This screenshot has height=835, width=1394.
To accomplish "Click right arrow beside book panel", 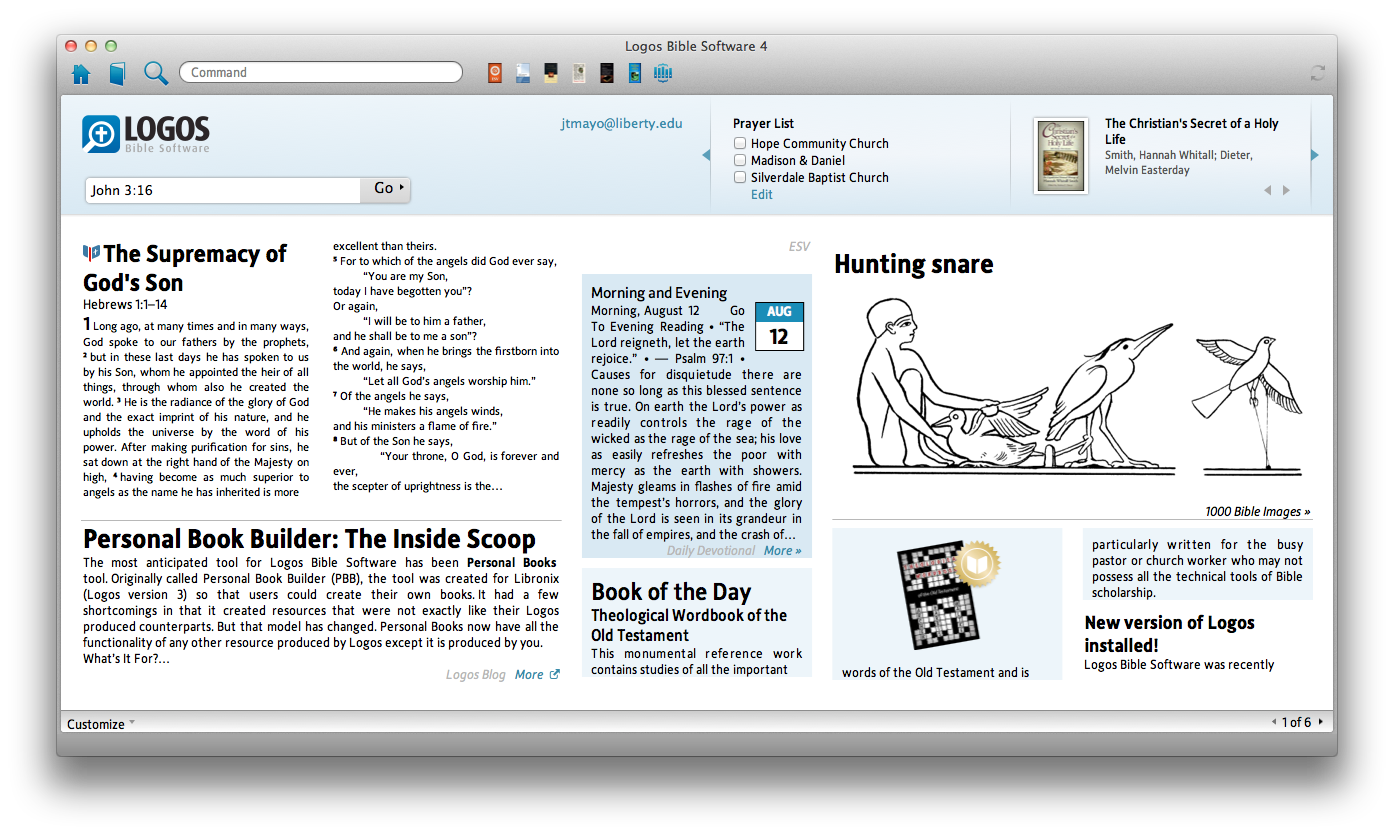I will pyautogui.click(x=1315, y=155).
